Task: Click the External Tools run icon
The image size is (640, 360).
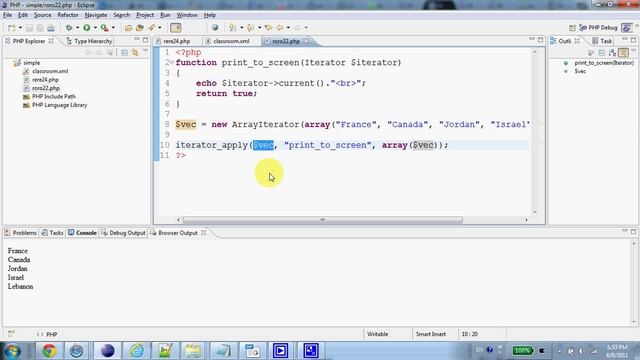Action: tap(104, 28)
